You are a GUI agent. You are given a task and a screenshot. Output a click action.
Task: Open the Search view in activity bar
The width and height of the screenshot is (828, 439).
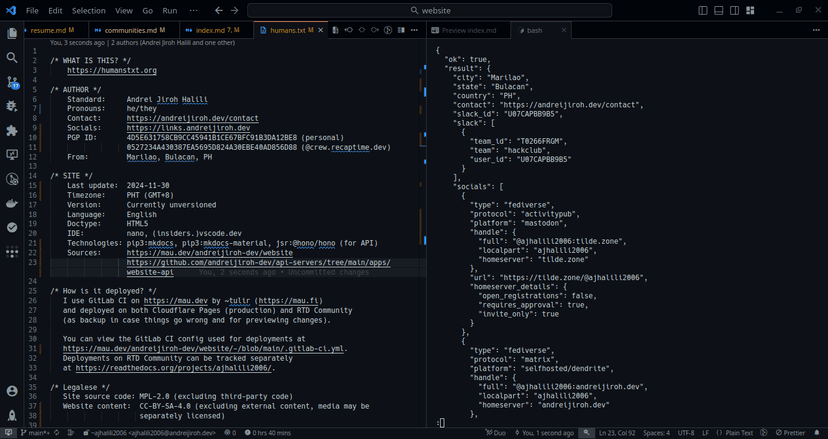pos(12,58)
